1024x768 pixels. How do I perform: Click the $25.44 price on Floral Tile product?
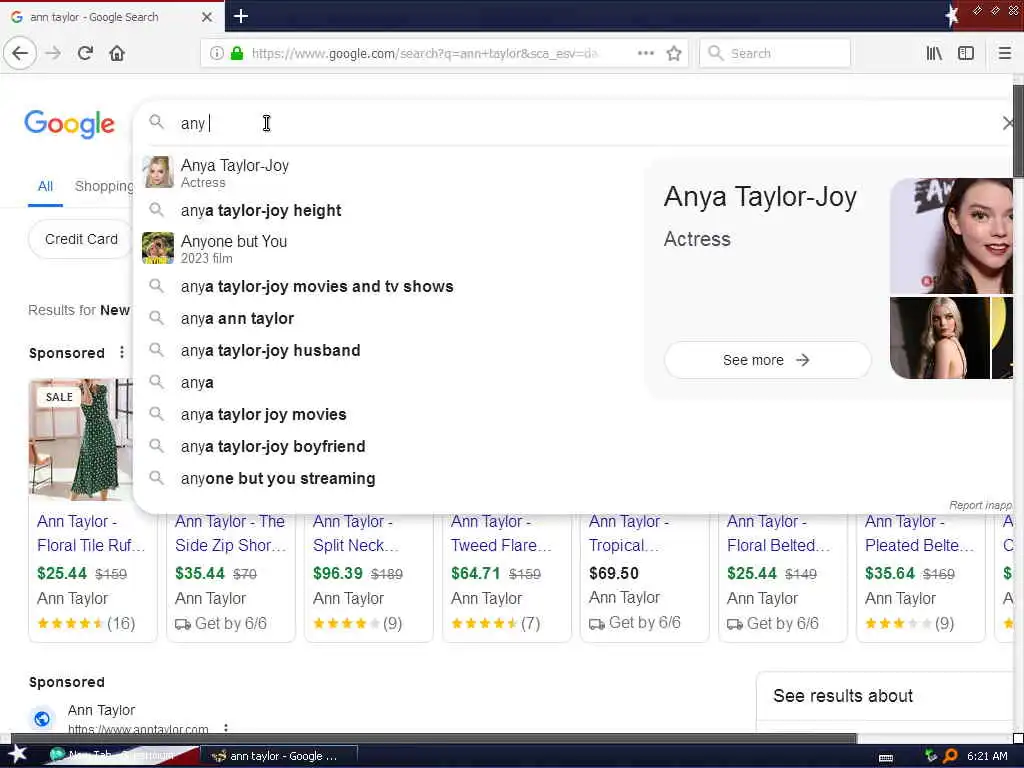pos(61,573)
